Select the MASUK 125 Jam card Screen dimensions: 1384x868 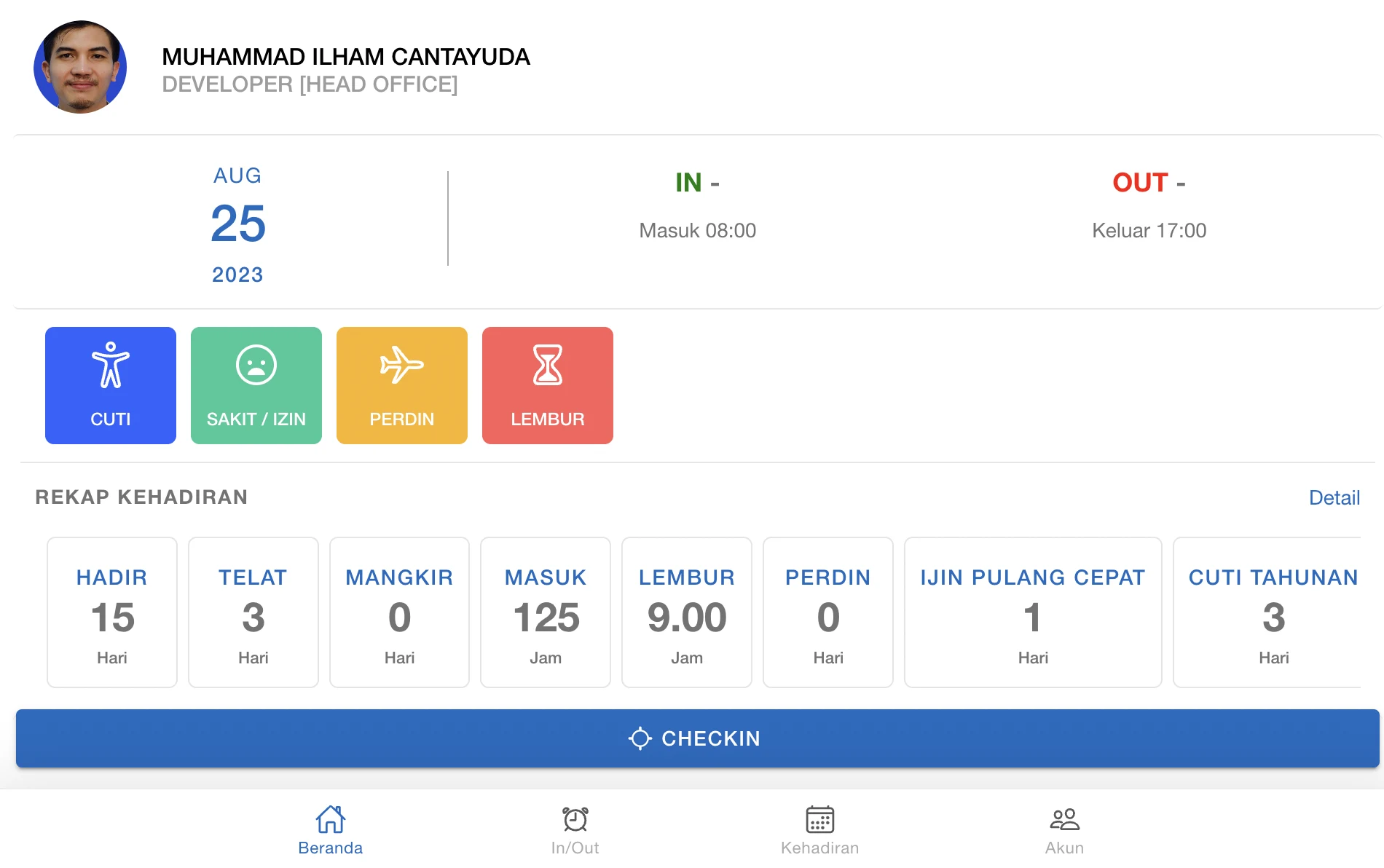[546, 612]
